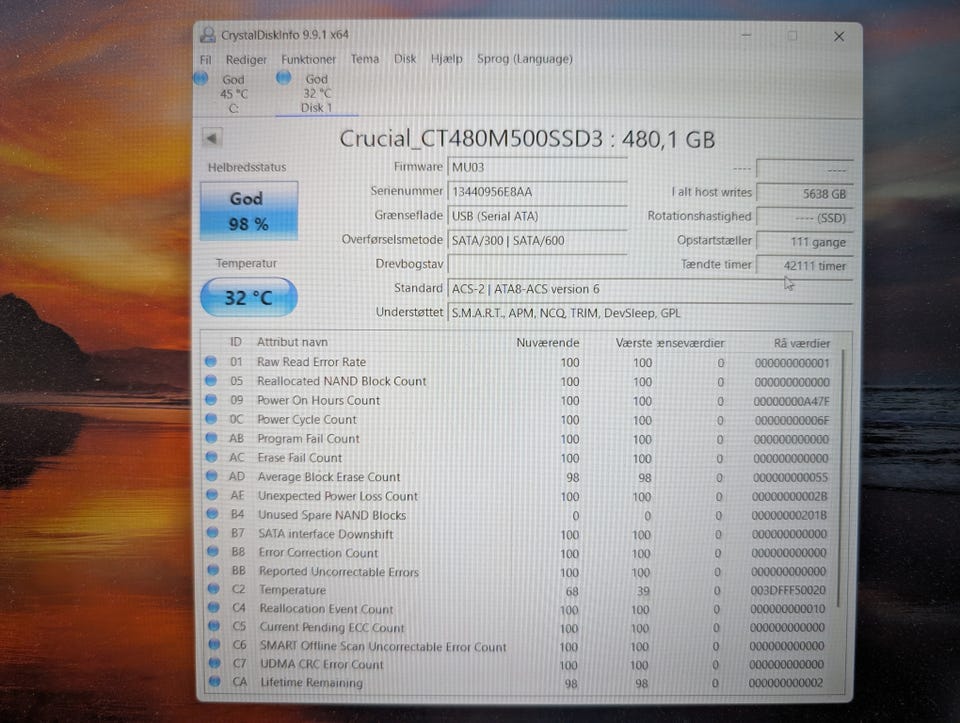Click the status dot for Average Block Erase Count
The image size is (960, 723).
click(212, 476)
